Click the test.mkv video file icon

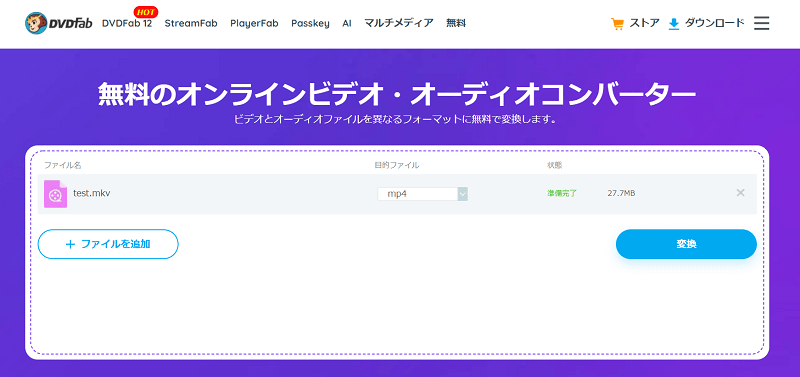55,194
